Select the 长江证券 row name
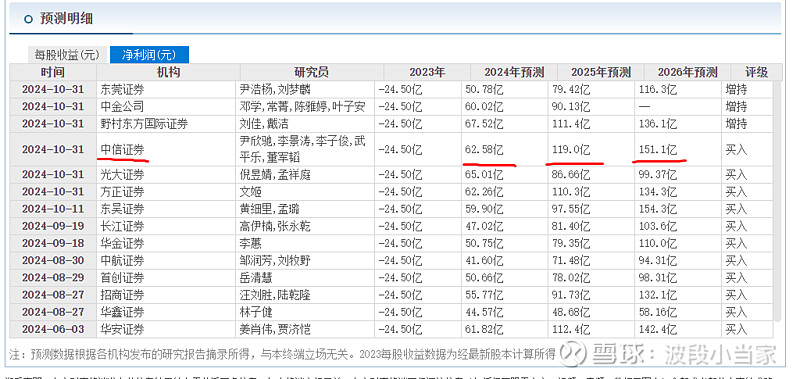This screenshot has width=800, height=379. coord(122,226)
